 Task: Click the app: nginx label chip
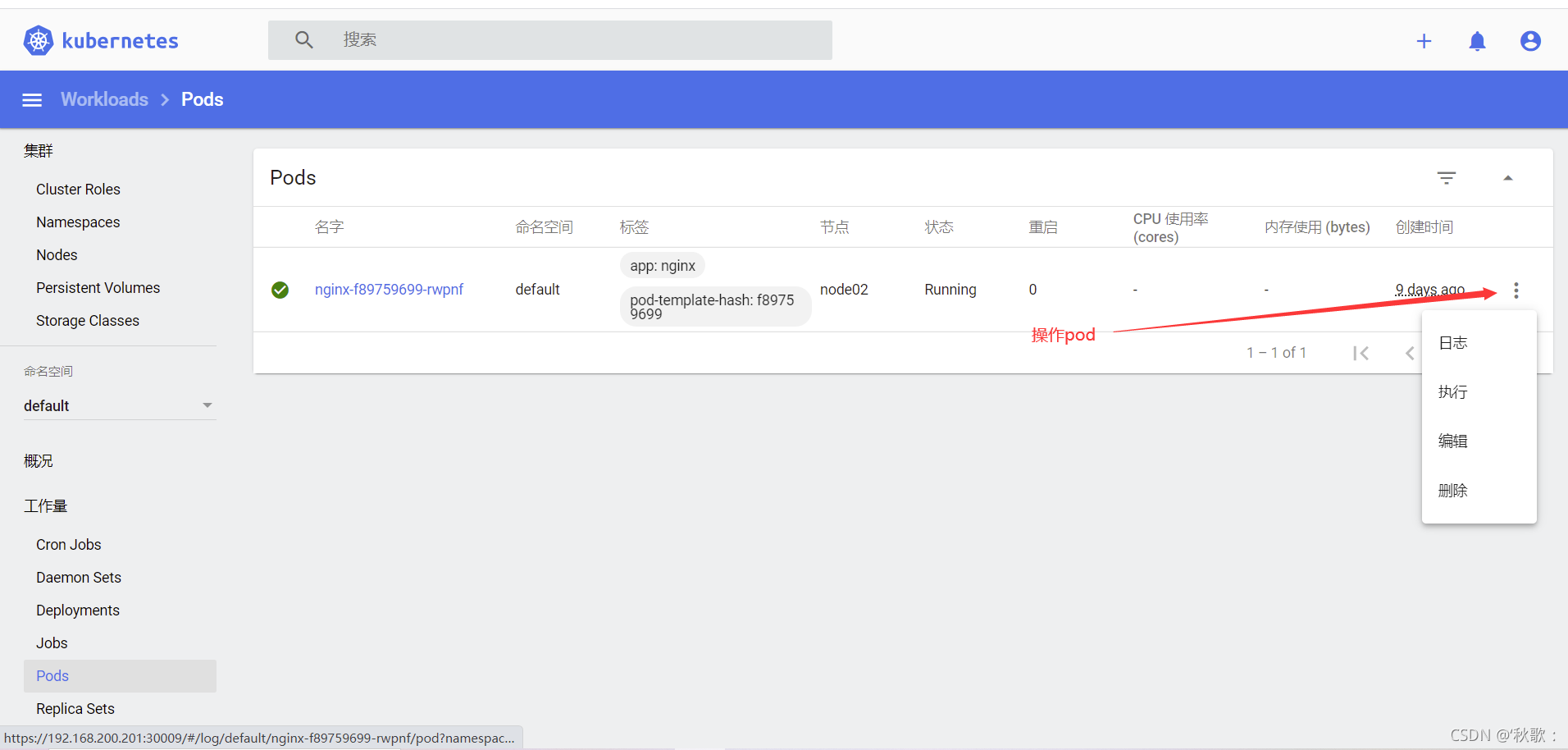point(663,266)
